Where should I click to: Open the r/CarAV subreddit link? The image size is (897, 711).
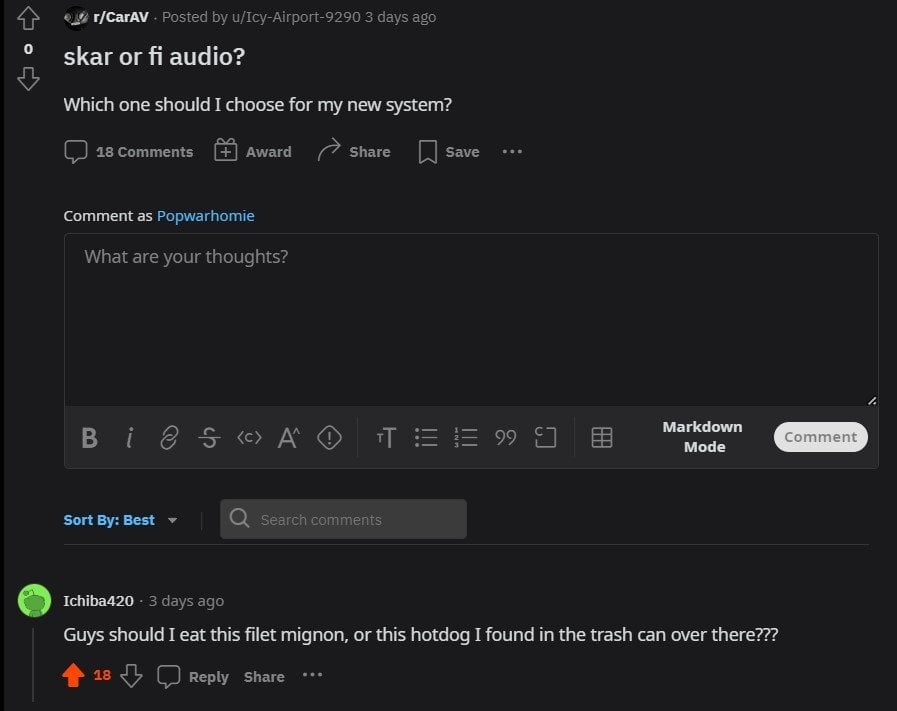pyautogui.click(x=120, y=17)
